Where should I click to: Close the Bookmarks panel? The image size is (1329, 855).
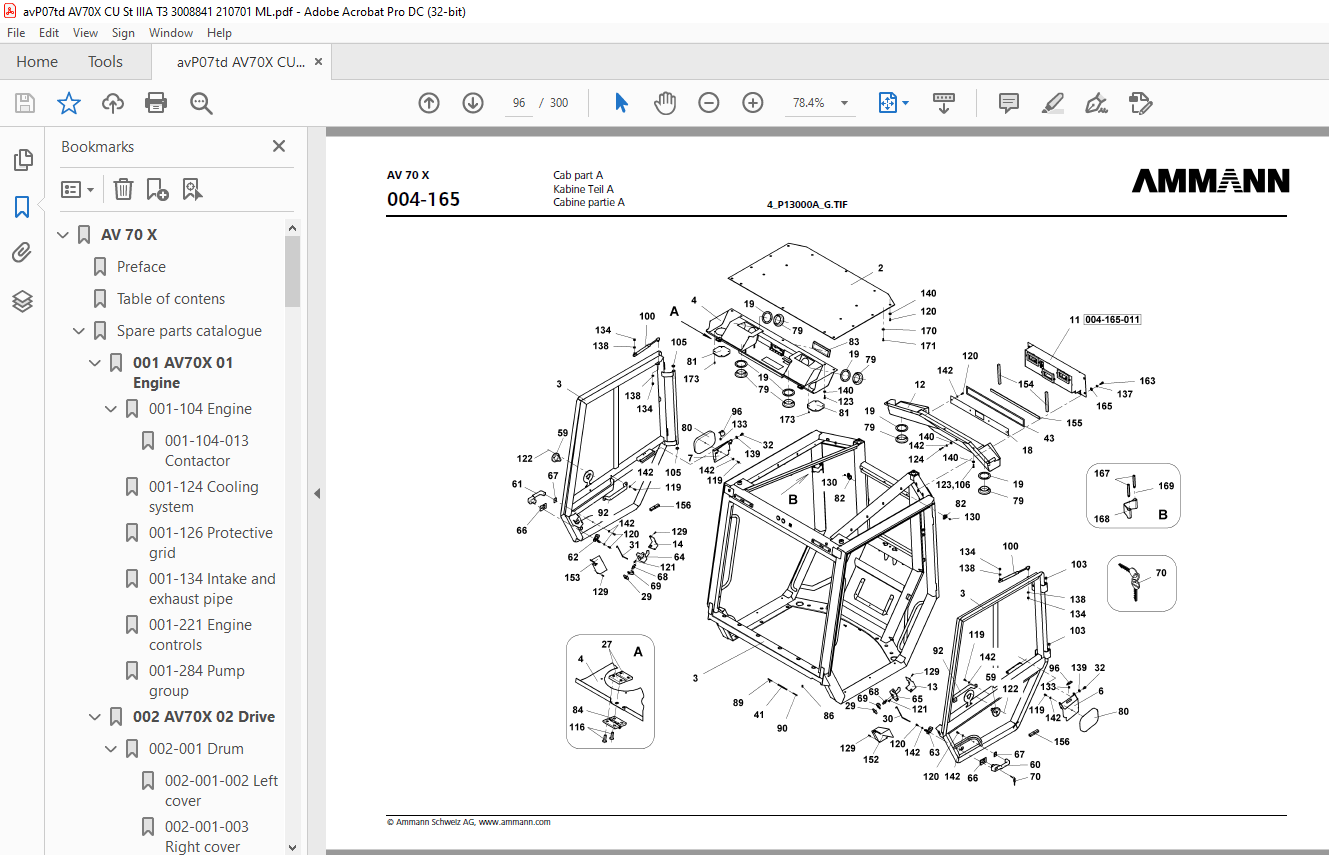pos(279,146)
